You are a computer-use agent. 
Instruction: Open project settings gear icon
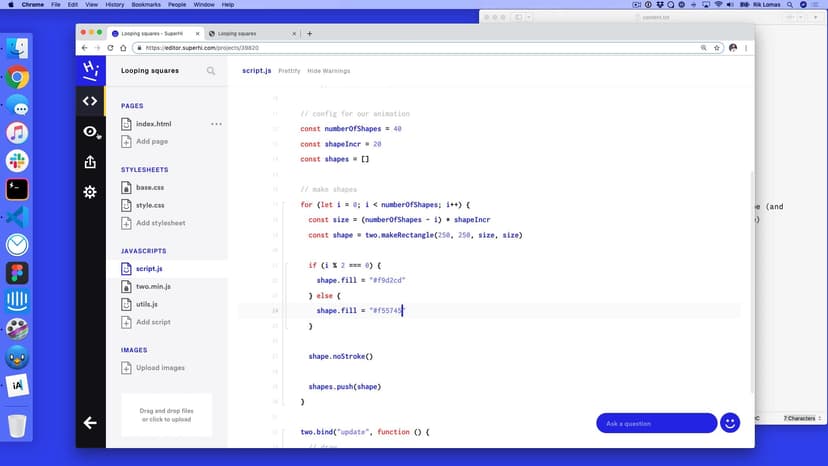pos(90,192)
